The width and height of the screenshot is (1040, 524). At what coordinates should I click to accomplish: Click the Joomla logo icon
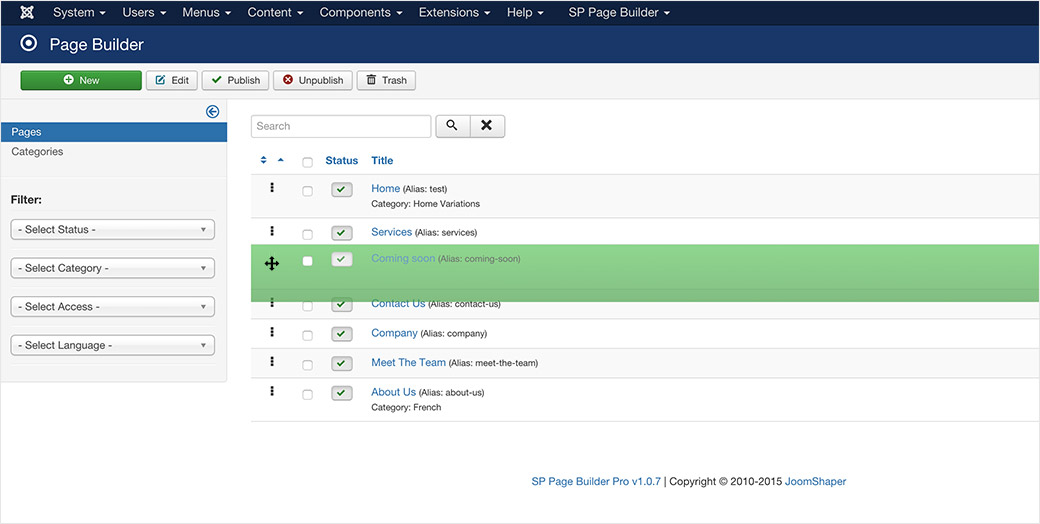coord(28,13)
